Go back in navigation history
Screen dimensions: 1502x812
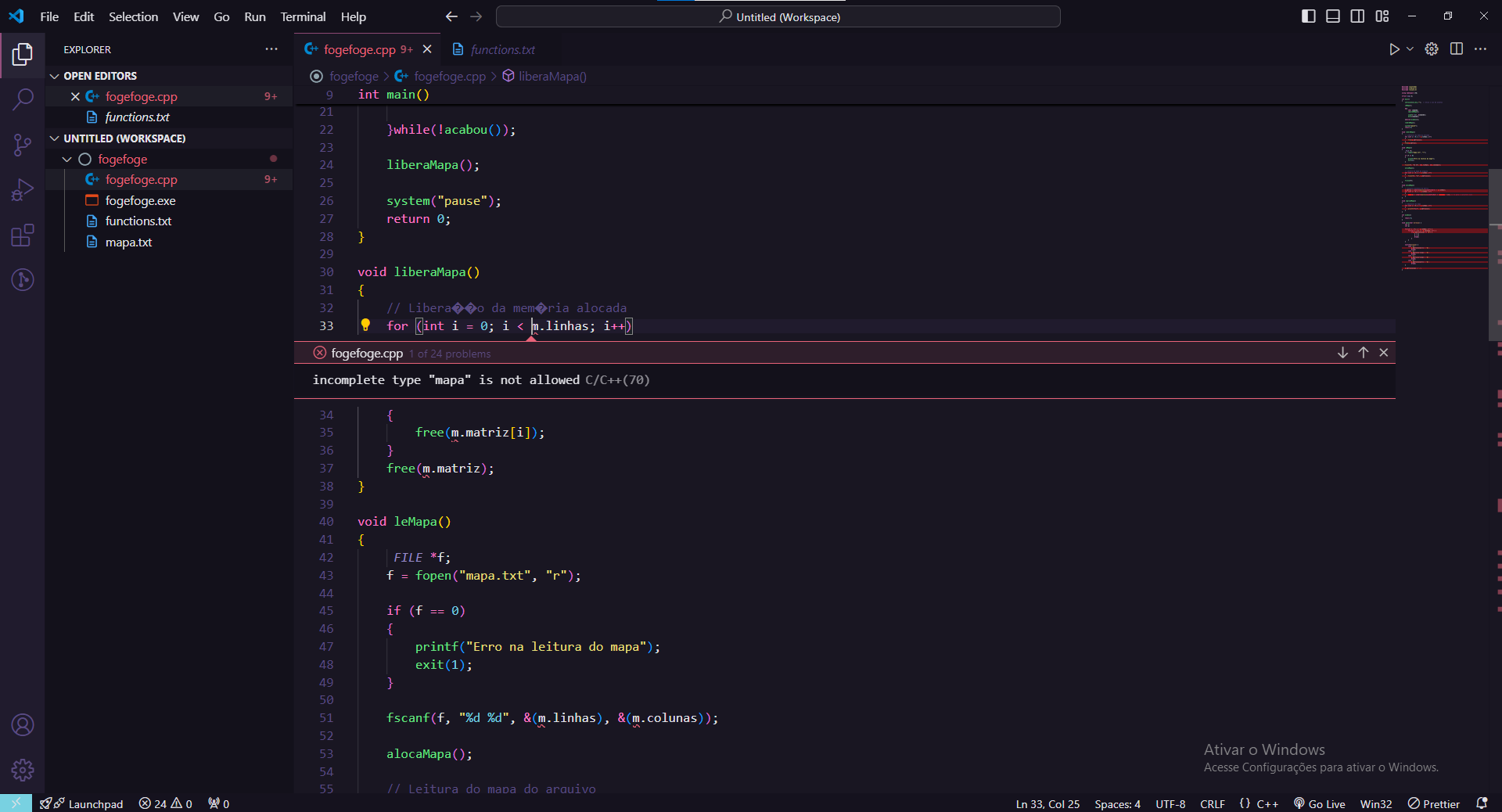coord(451,16)
